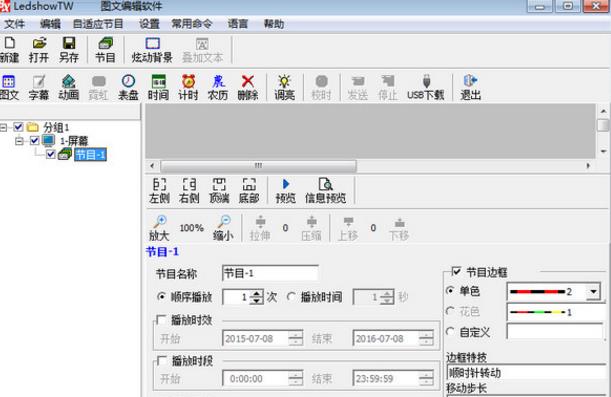Image resolution: width=611 pixels, height=397 pixels.
Task: Click the red 删除 delete icon
Action: tap(248, 87)
